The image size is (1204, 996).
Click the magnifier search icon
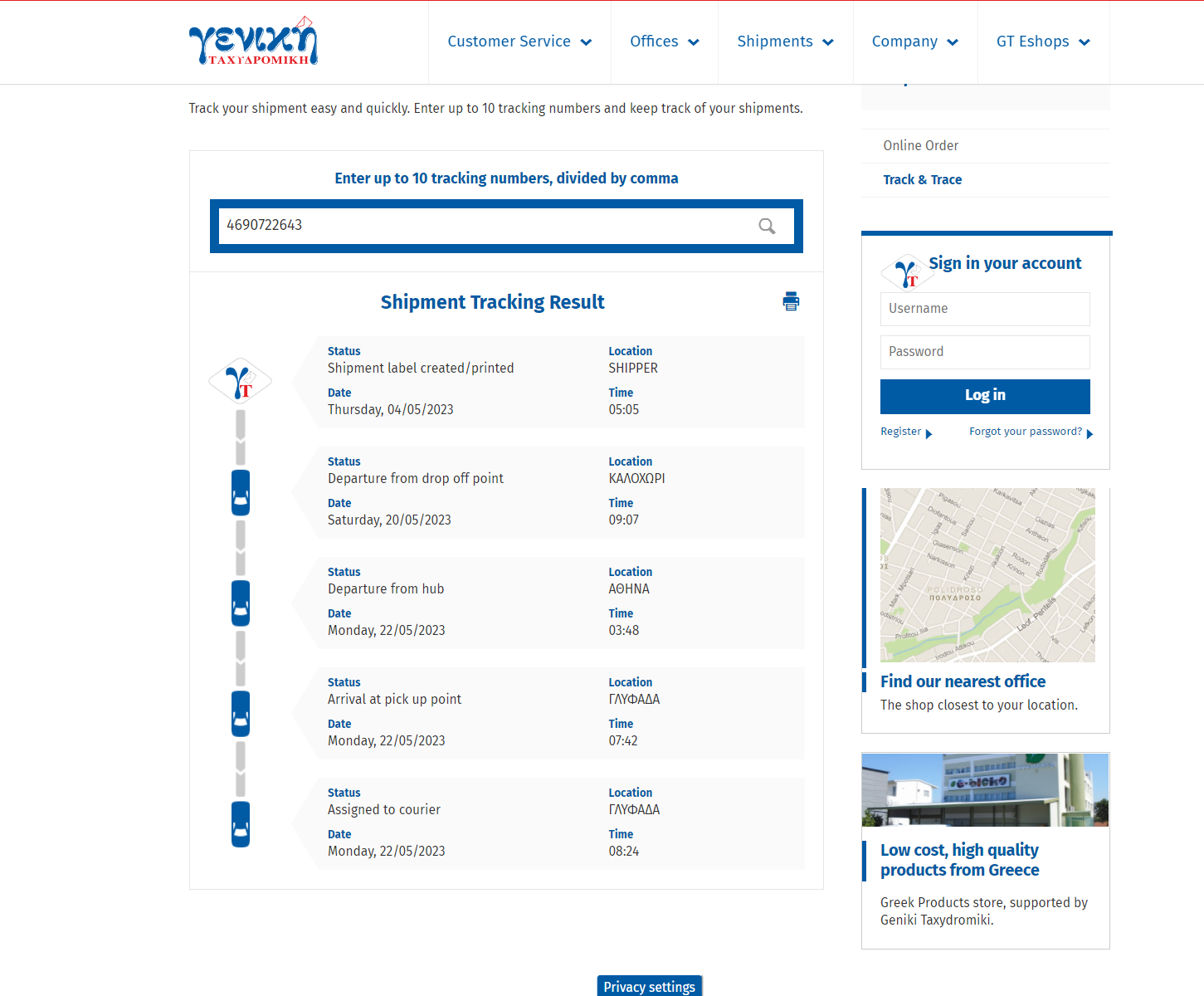tap(767, 226)
